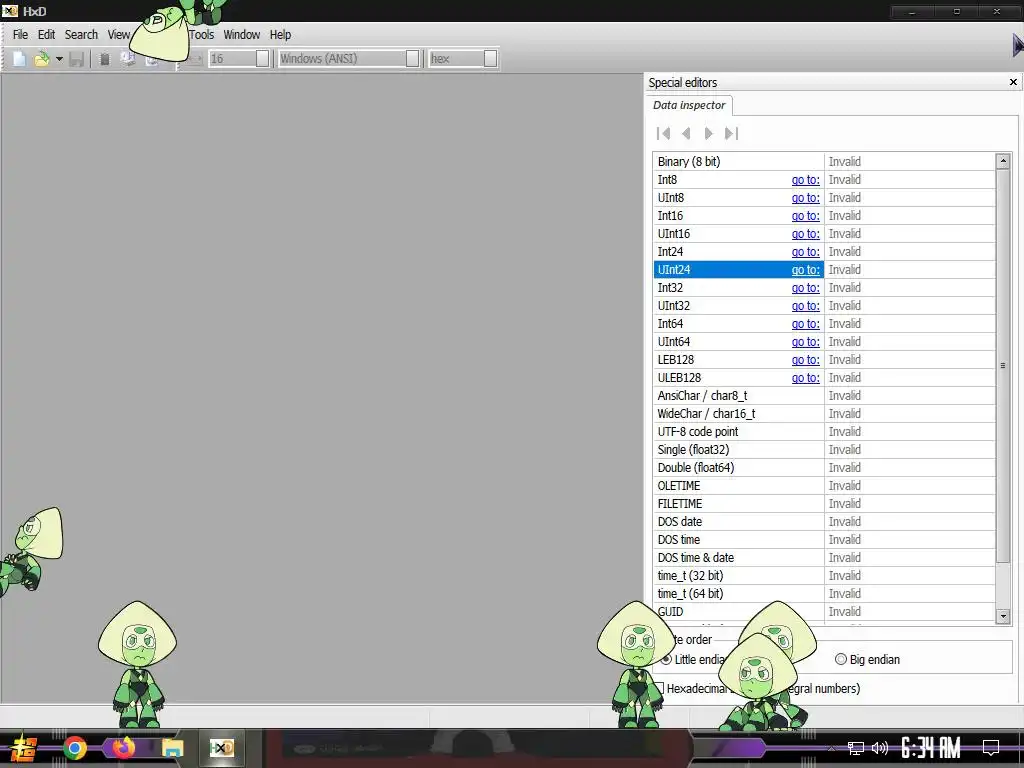Jump to last byte in Data inspector
The height and width of the screenshot is (768, 1024).
731,133
